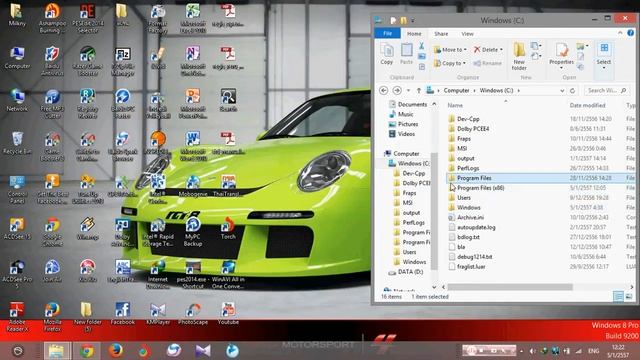Open the Select dropdown in the ribbon
The height and width of the screenshot is (360, 640).
click(x=604, y=56)
